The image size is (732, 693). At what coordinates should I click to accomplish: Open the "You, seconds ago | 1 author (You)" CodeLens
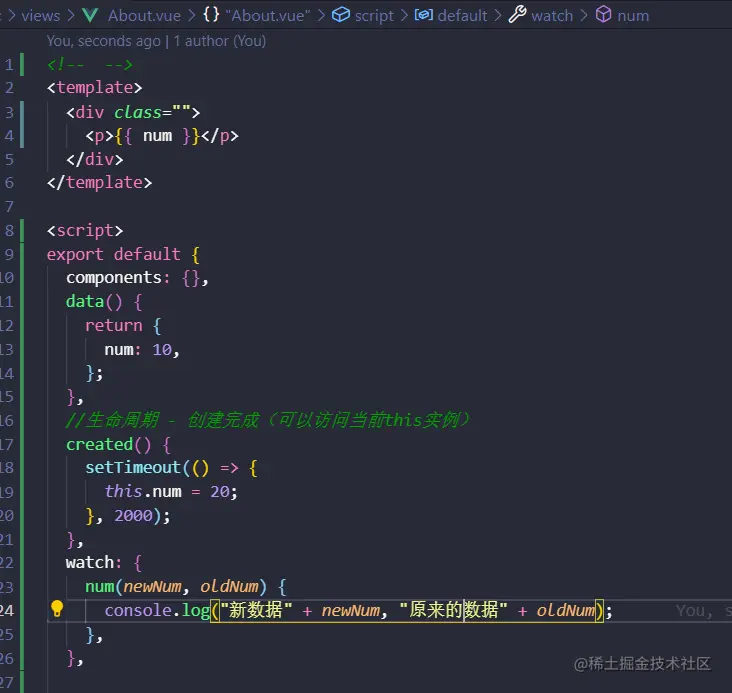pos(156,41)
